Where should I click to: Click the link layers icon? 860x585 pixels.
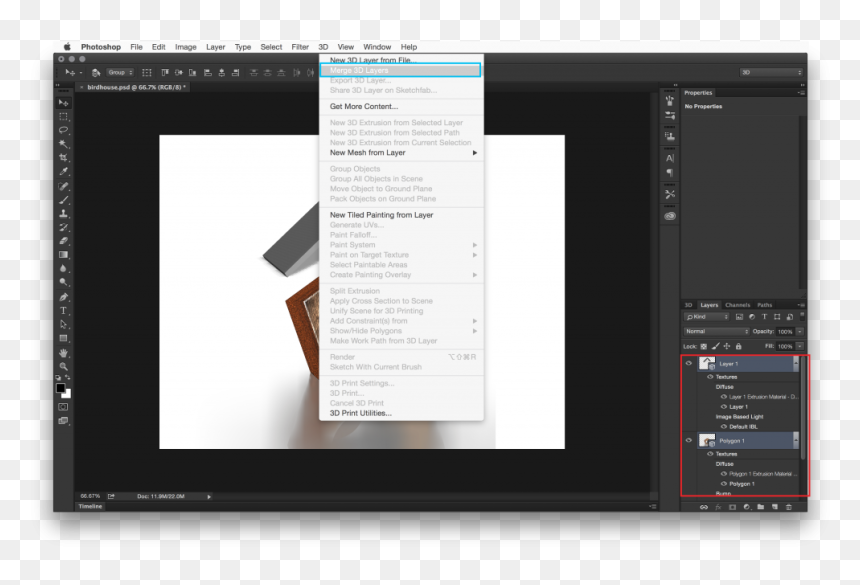pyautogui.click(x=704, y=507)
